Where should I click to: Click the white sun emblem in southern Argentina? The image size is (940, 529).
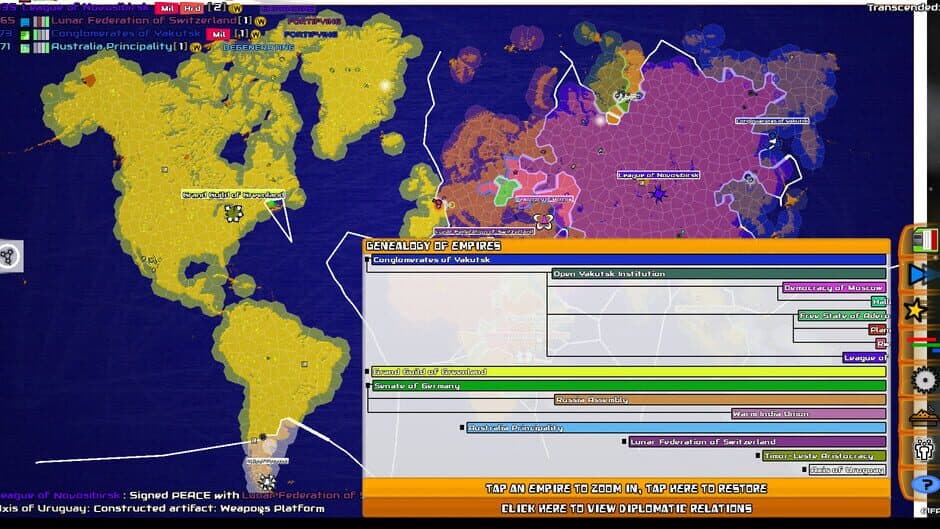coord(266,482)
